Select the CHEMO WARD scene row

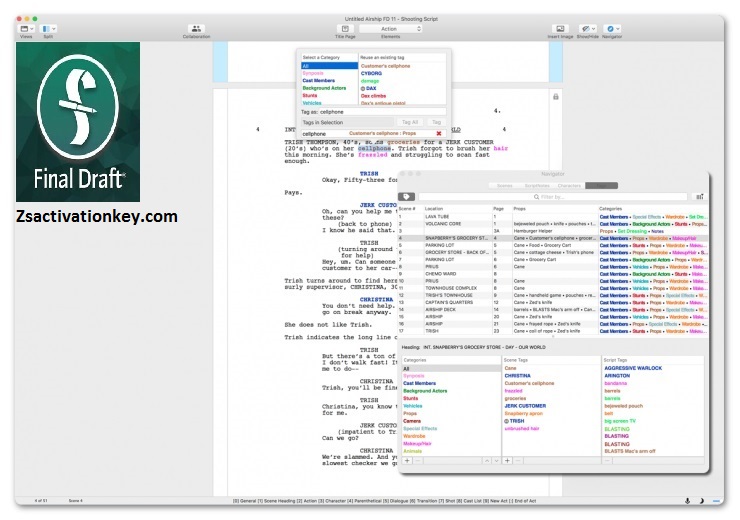552,274
